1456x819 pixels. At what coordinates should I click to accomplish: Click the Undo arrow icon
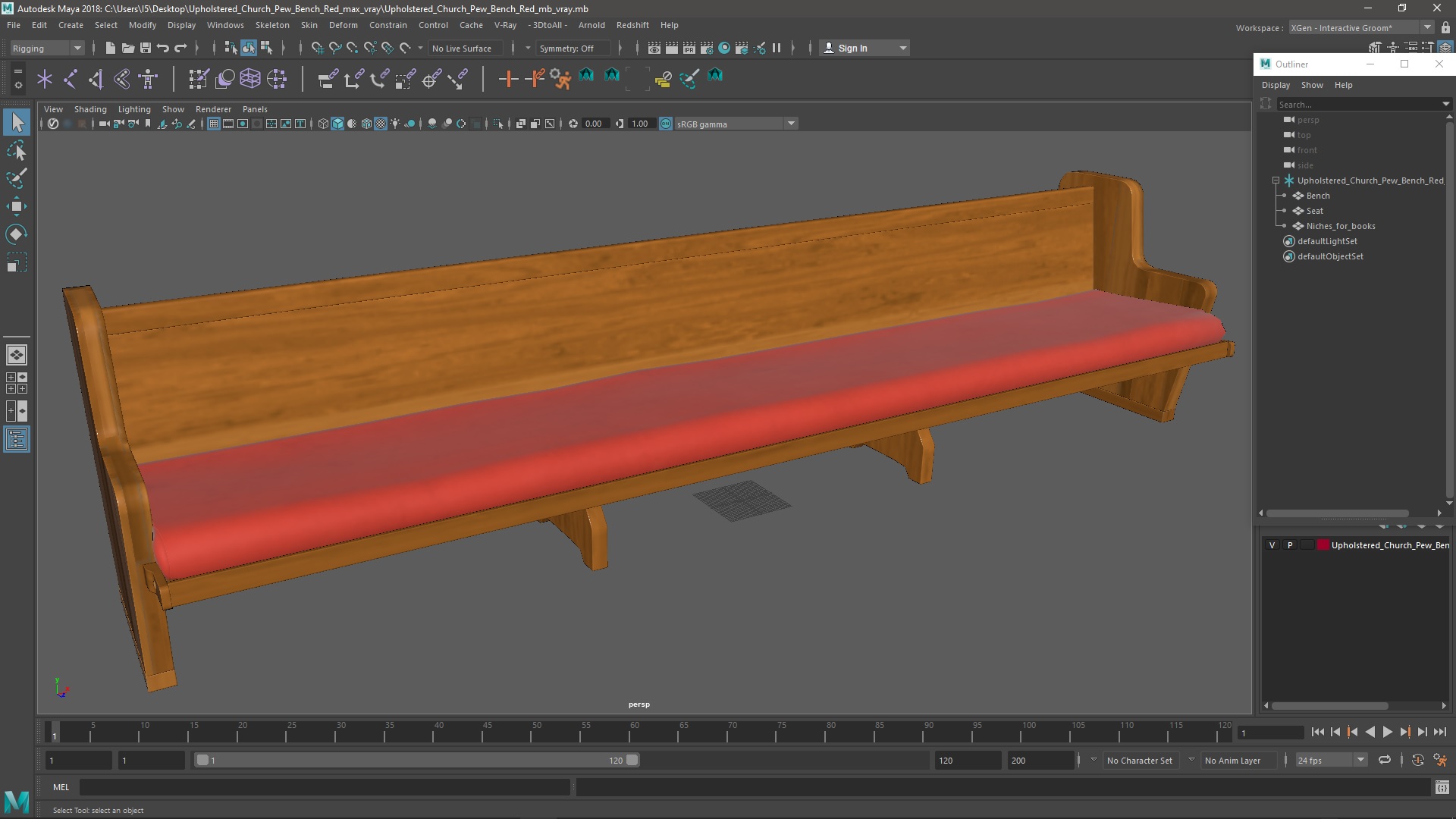click(163, 48)
